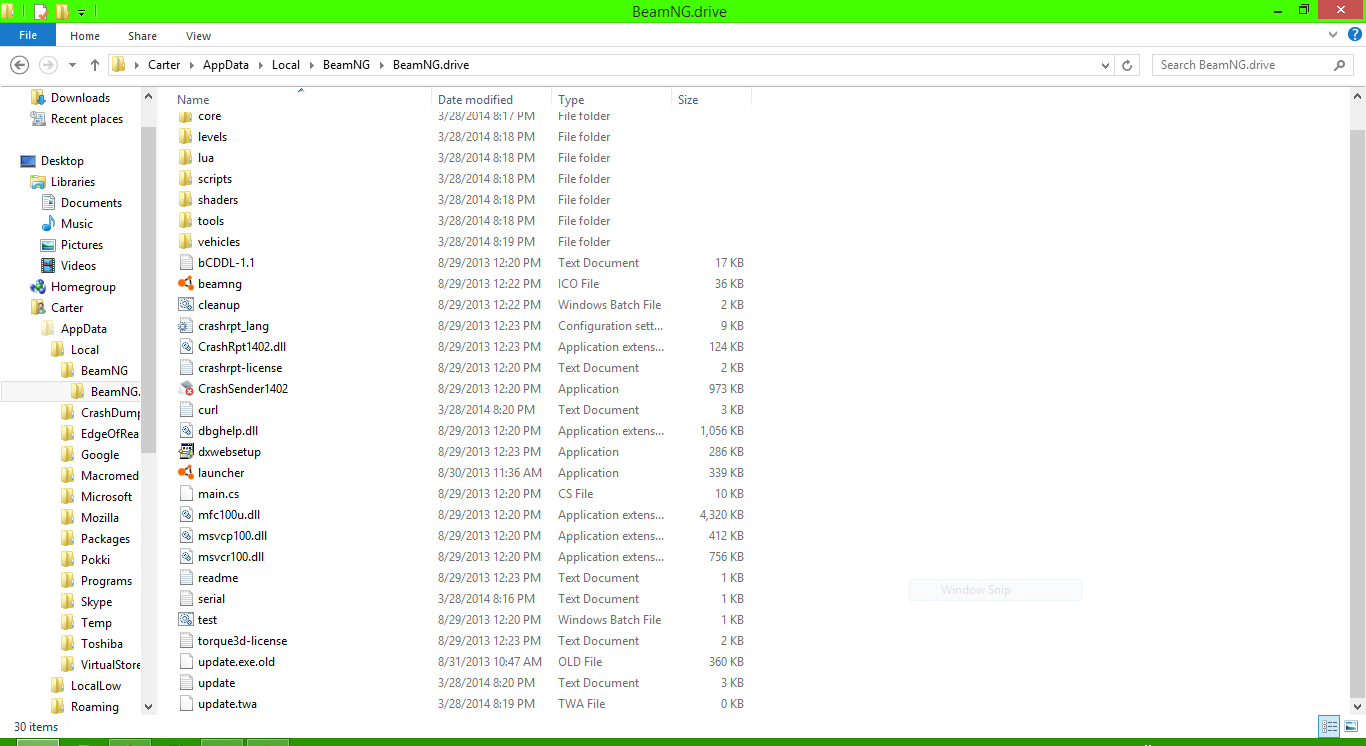Switch to Details view layout
This screenshot has height=746, width=1366.
tap(1329, 726)
